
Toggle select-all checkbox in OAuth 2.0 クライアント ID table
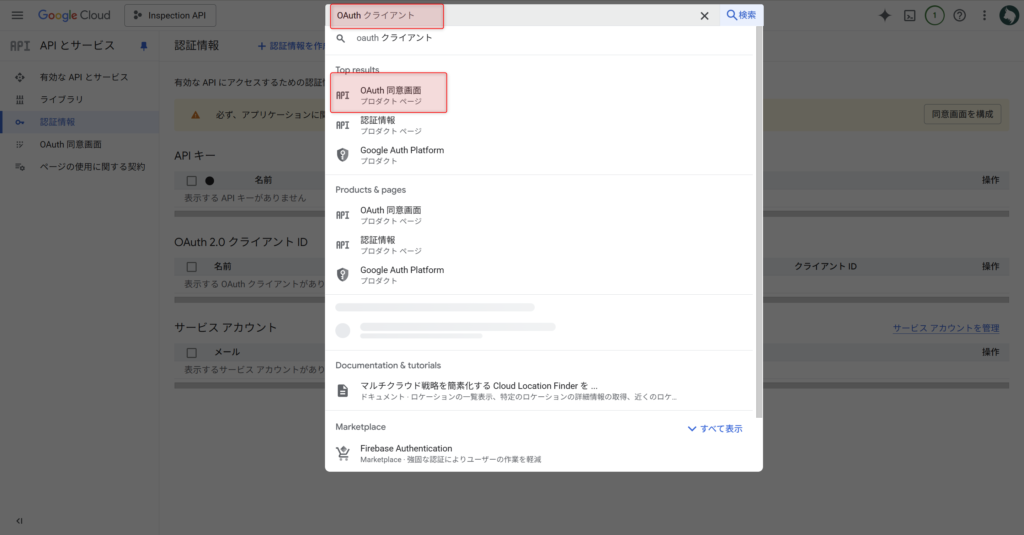(x=192, y=267)
